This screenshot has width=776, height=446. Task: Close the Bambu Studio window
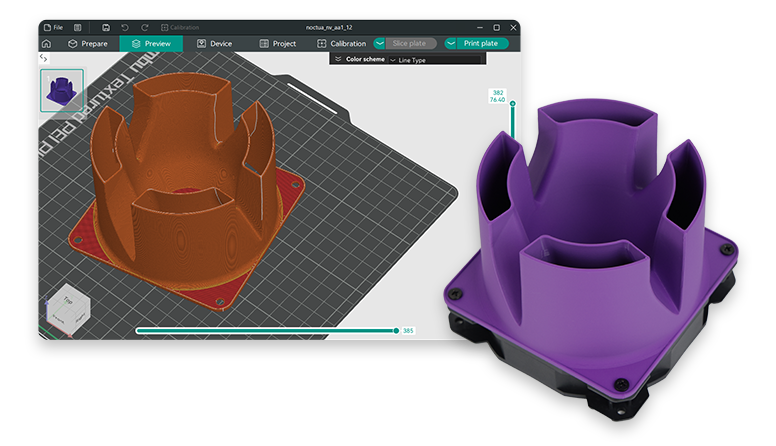click(x=513, y=28)
